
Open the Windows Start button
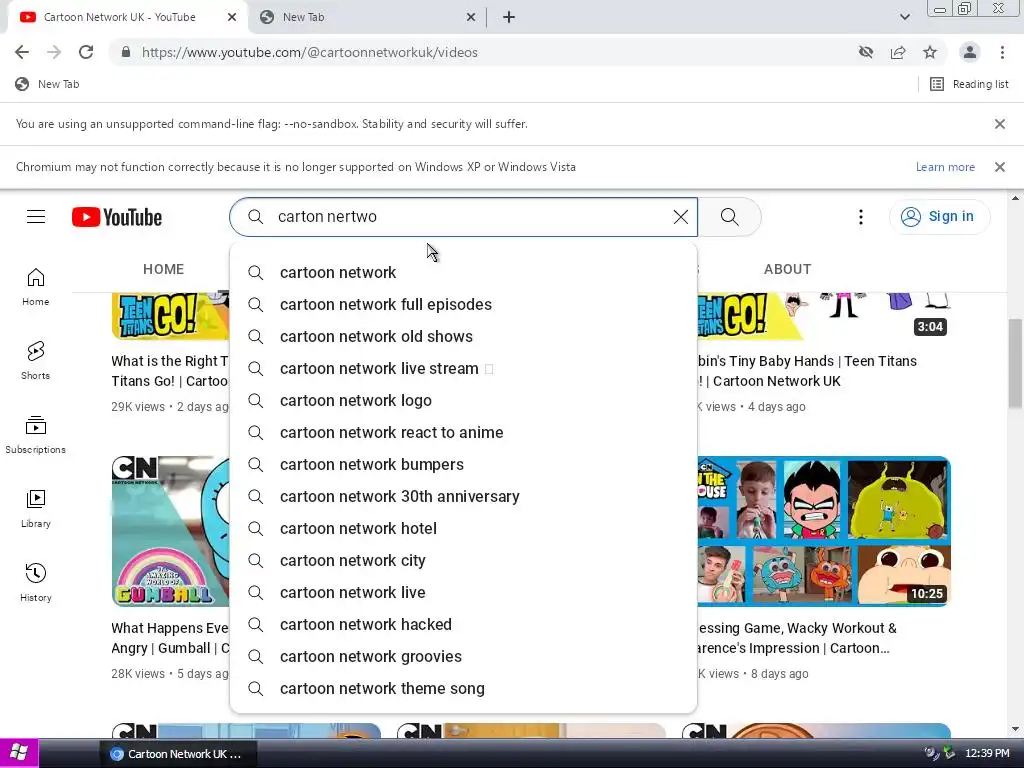click(x=19, y=753)
